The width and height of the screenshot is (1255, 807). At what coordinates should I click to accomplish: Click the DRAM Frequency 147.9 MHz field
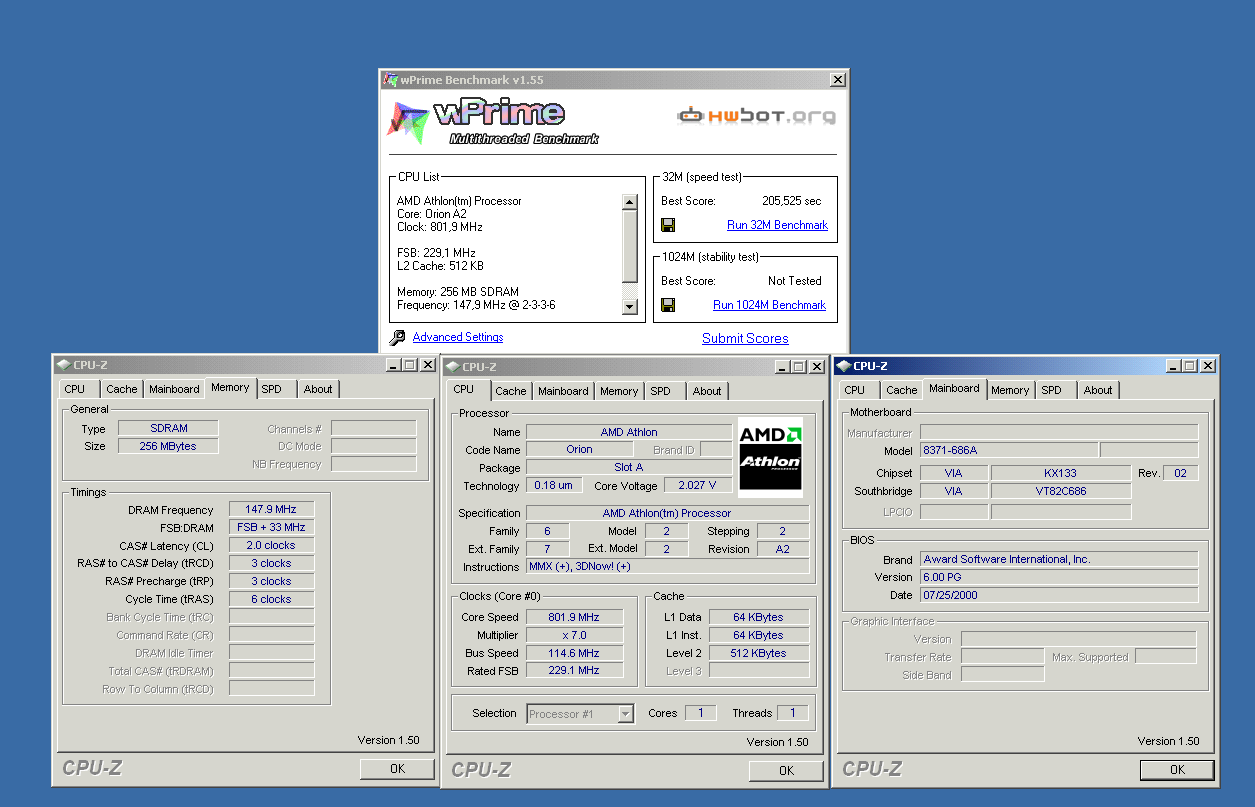pos(272,510)
